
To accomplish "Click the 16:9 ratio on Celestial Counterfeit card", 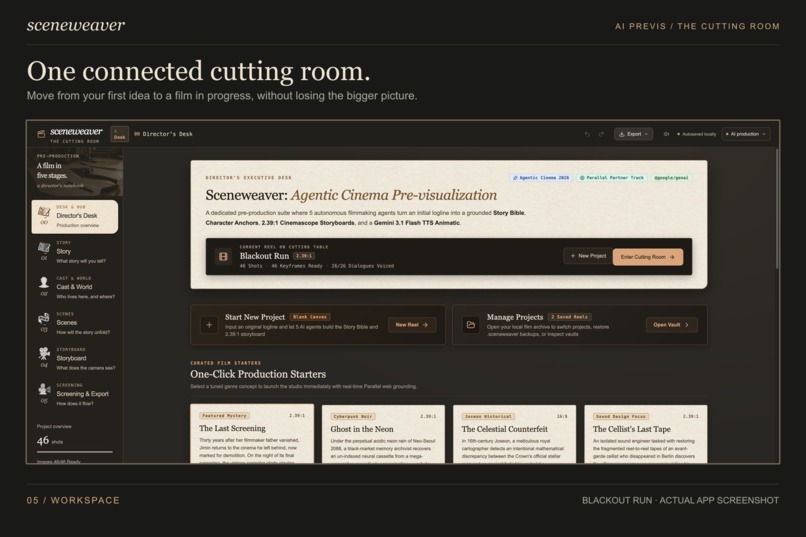I will (x=562, y=417).
